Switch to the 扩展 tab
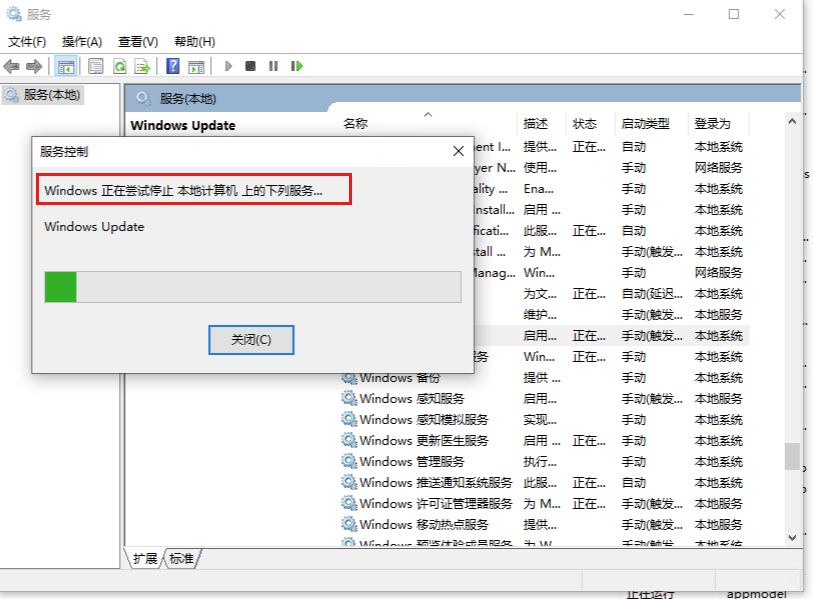Screen dimensions: 813x599 coord(145,559)
